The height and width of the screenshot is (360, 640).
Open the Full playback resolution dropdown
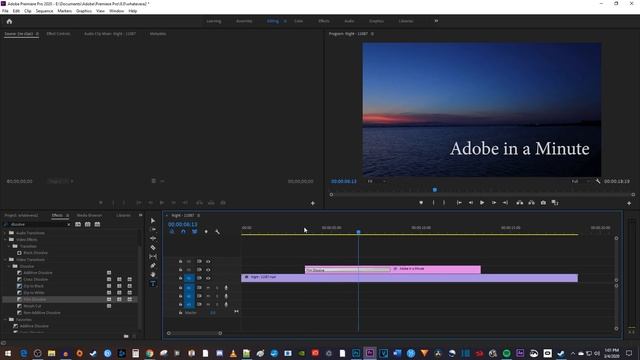580,181
